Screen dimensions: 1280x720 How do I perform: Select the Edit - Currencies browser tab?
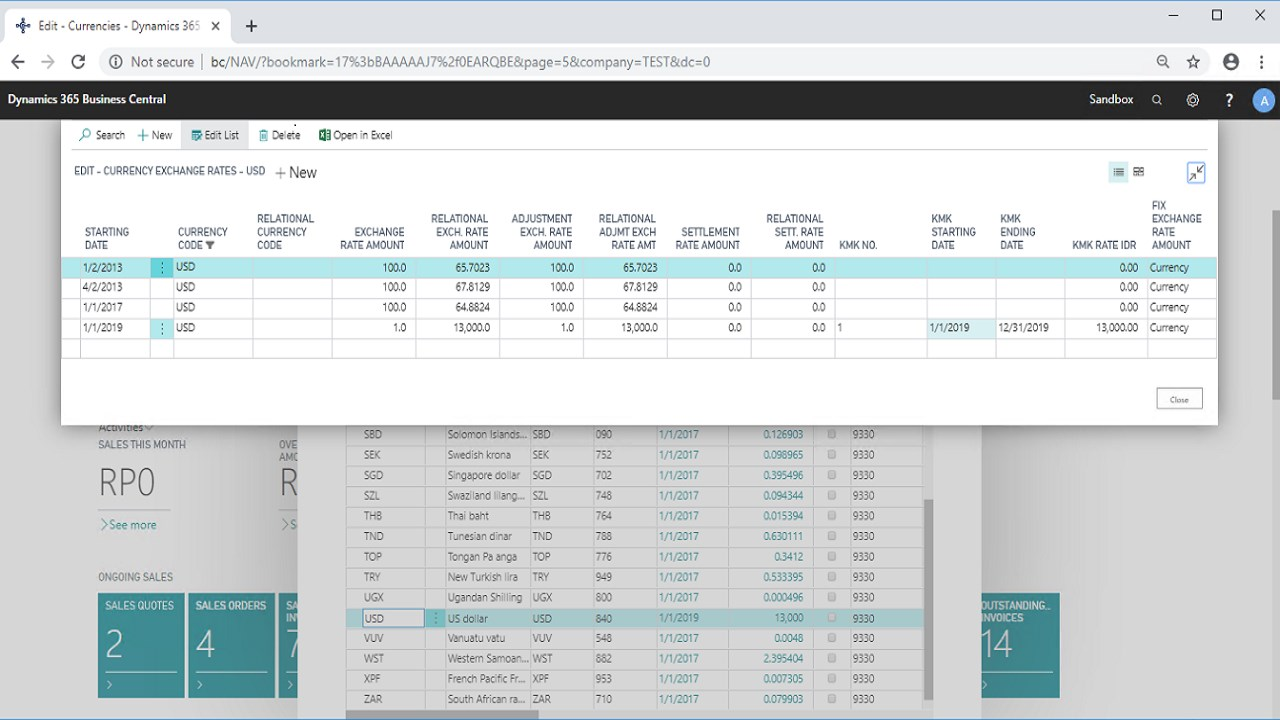pyautogui.click(x=118, y=26)
